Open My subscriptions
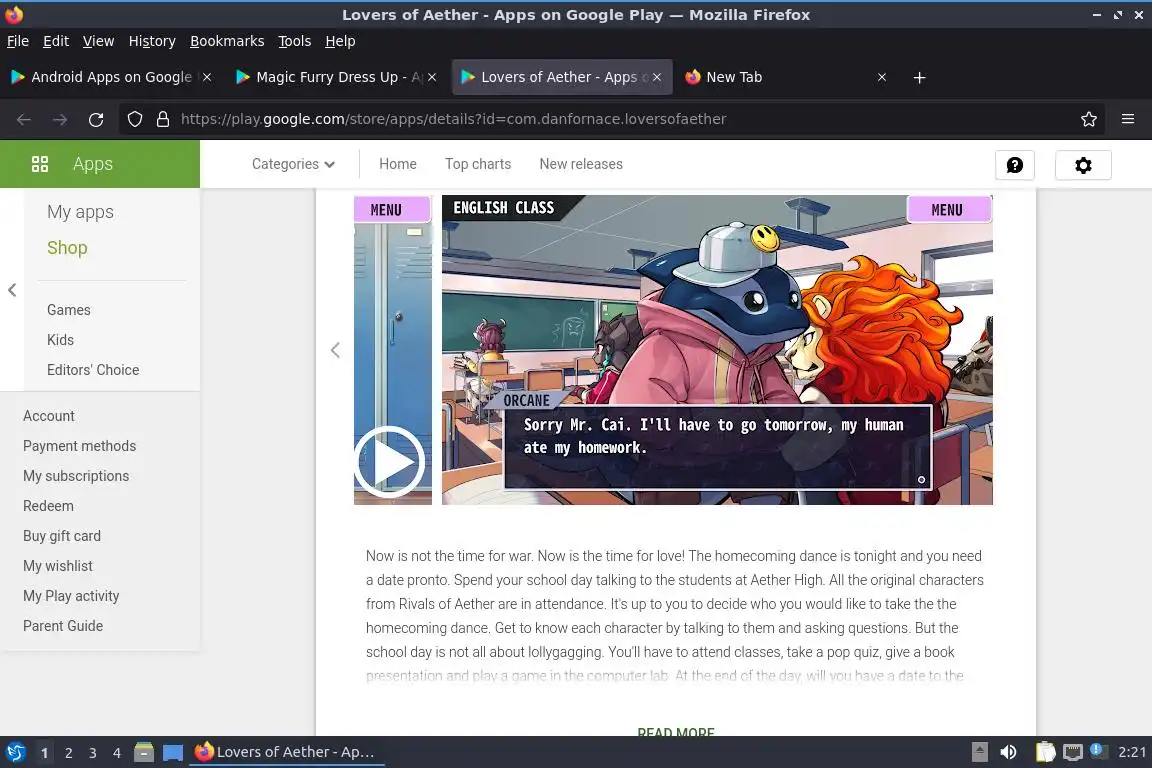The image size is (1152, 768). pos(76,476)
